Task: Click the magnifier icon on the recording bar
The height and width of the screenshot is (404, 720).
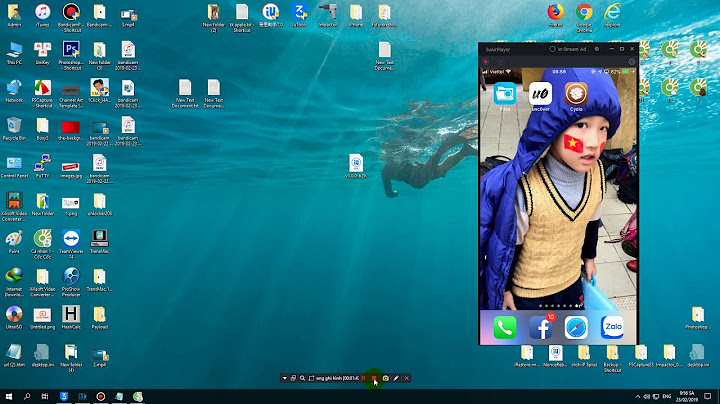Action: click(x=302, y=378)
